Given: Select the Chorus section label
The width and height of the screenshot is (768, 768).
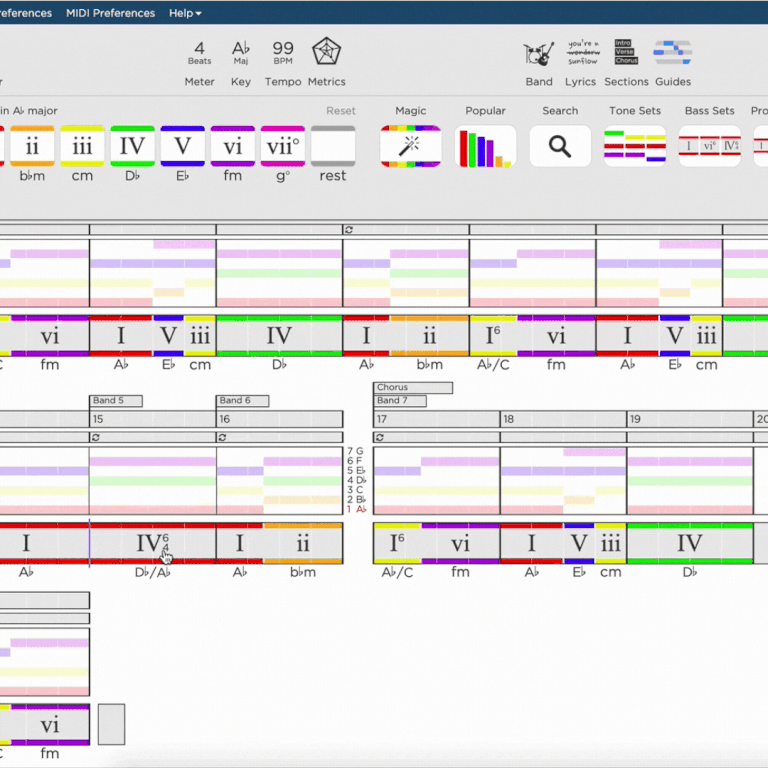Looking at the screenshot, I should [x=413, y=387].
